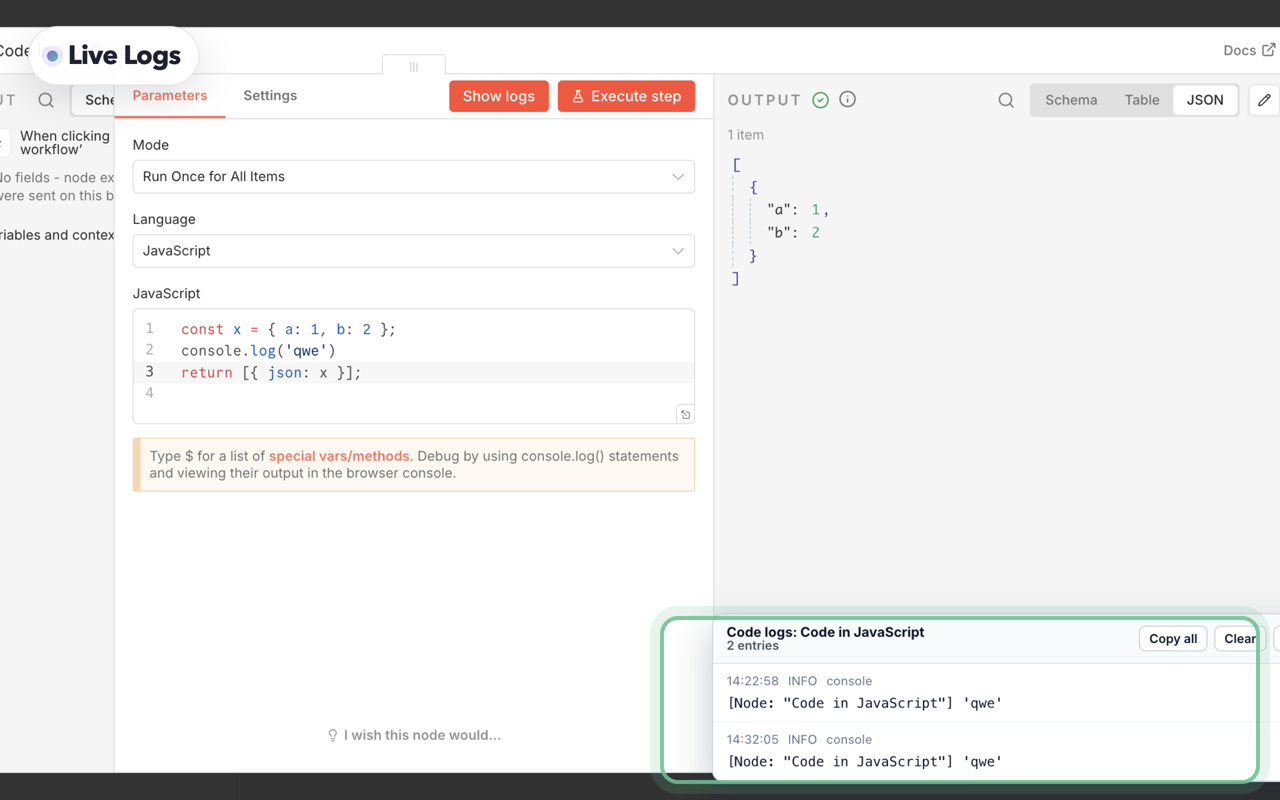Switch to the Parameters tab

point(170,96)
